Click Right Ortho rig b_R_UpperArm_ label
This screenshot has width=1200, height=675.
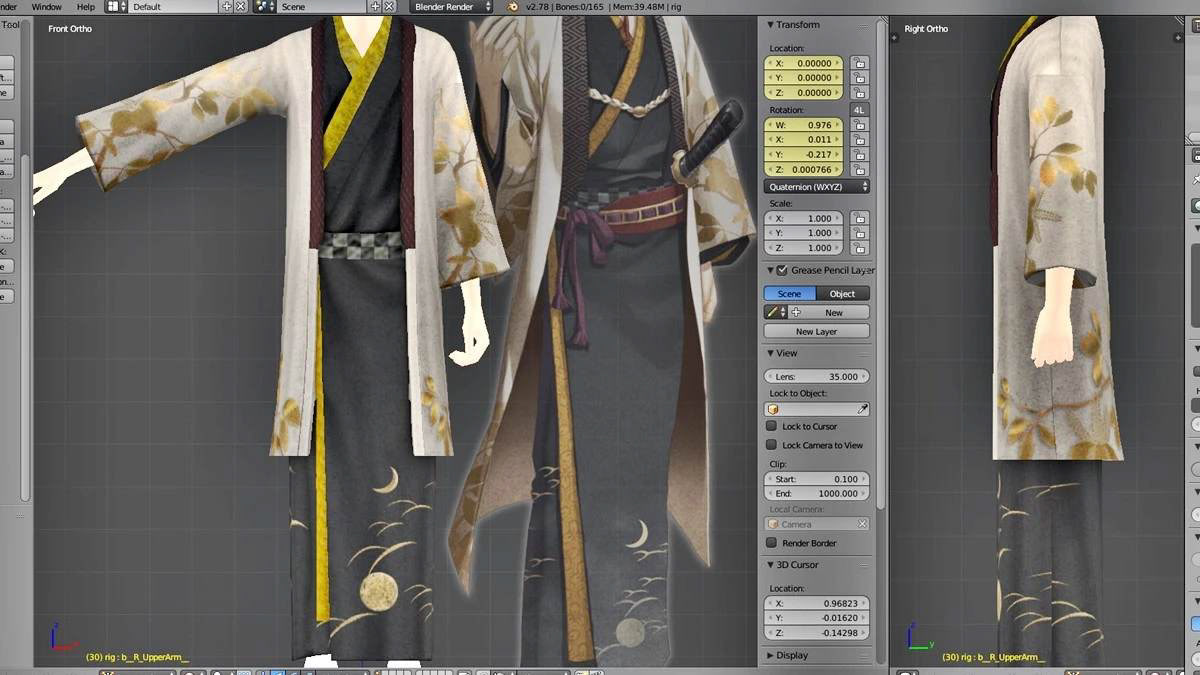[994, 657]
